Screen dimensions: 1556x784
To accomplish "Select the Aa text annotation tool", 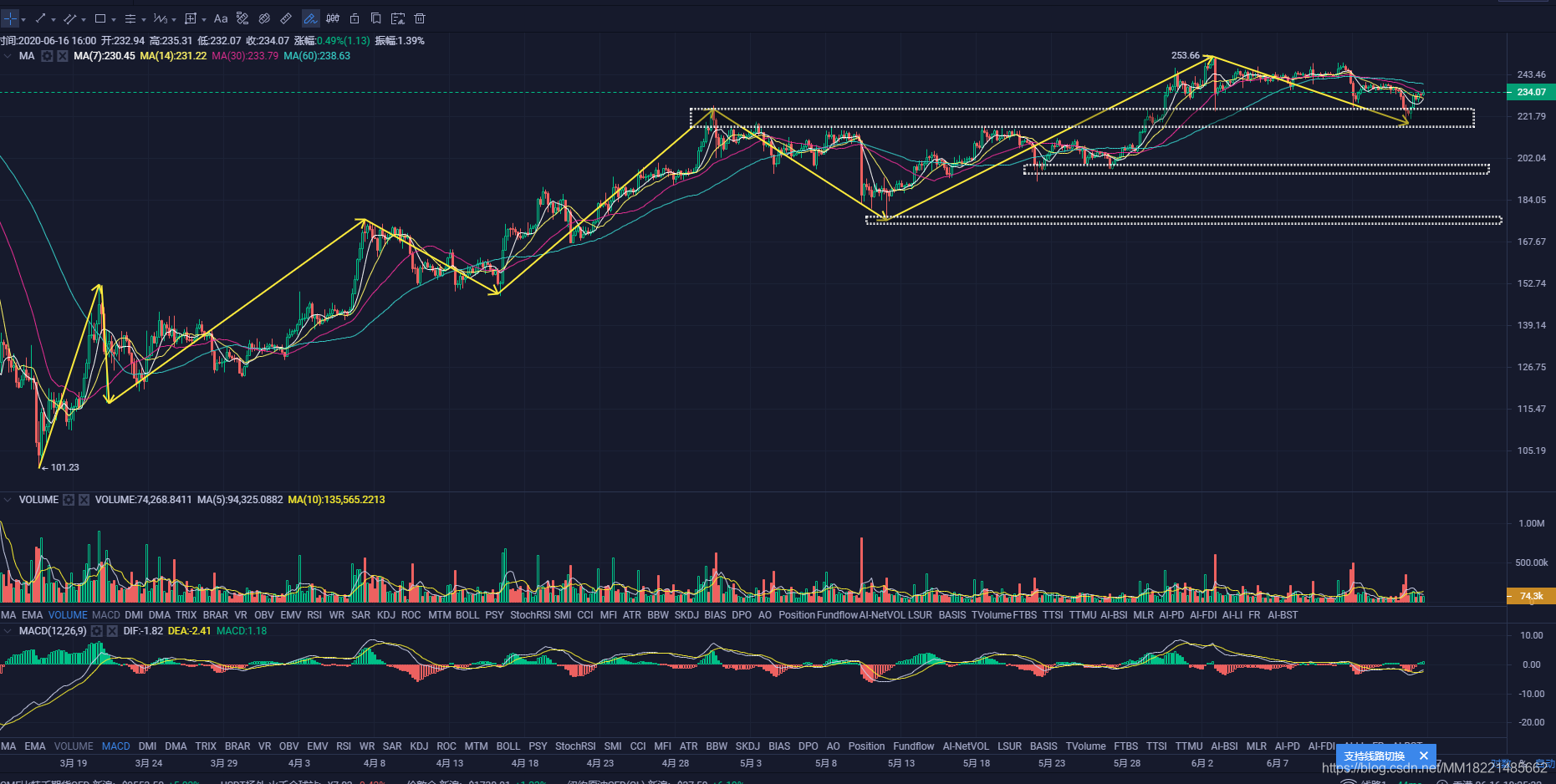I will coord(221,18).
